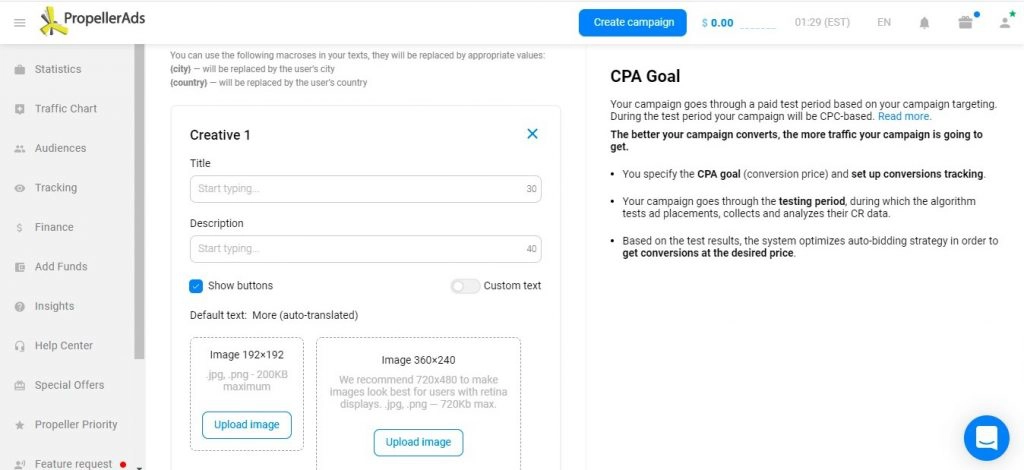Open Add Funds in the sidebar
This screenshot has width=1024, height=470.
61,267
